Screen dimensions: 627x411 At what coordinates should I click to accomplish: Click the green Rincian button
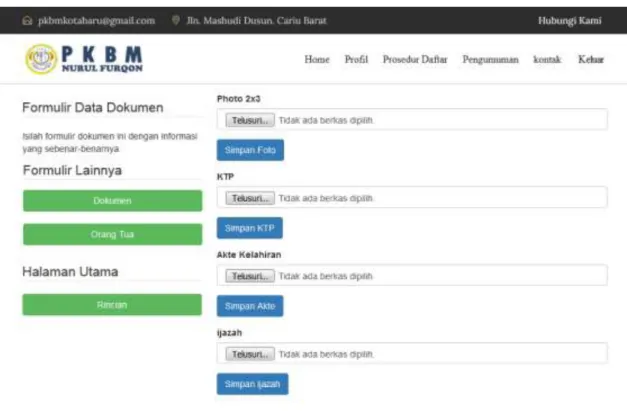pyautogui.click(x=112, y=305)
